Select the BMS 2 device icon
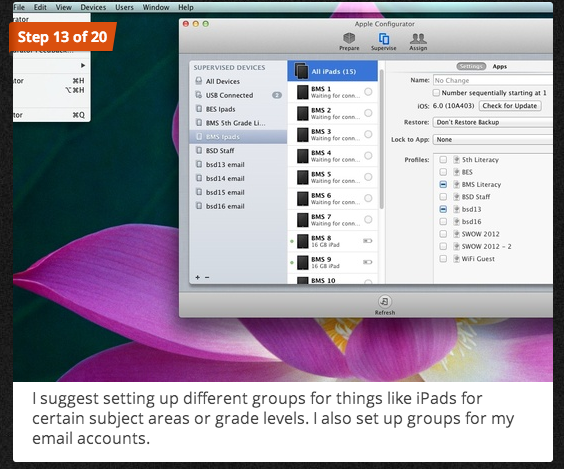 [303, 113]
